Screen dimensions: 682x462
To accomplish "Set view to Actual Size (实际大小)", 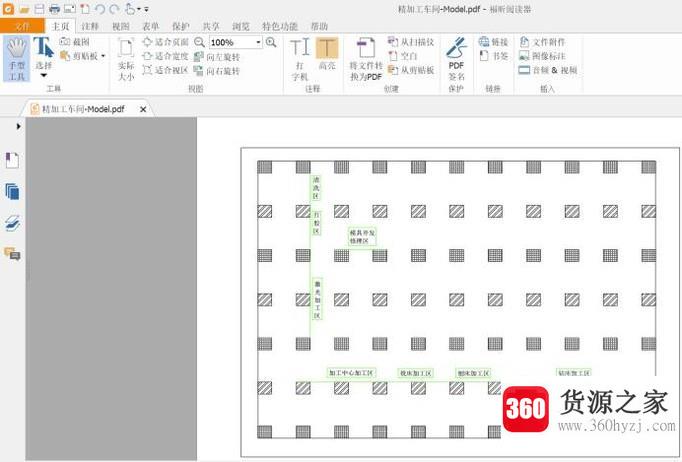I will coord(126,59).
